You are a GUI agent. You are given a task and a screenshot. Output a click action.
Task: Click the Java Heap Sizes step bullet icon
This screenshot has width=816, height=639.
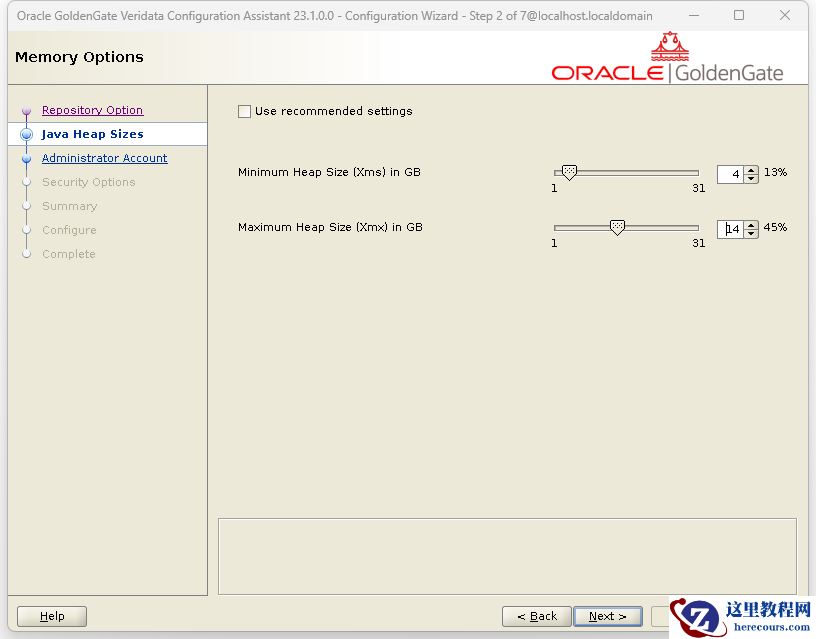27,134
